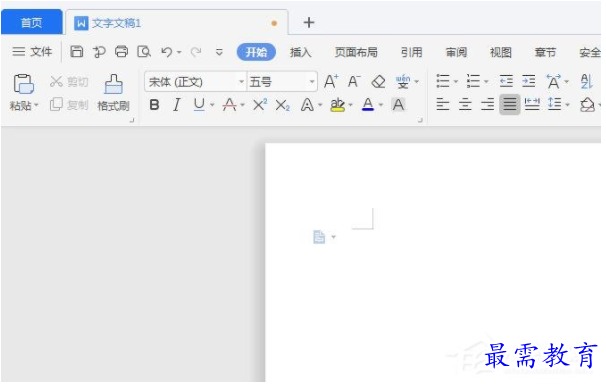606x387 pixels.
Task: Click Distributed alignment icon
Action: coord(532,104)
